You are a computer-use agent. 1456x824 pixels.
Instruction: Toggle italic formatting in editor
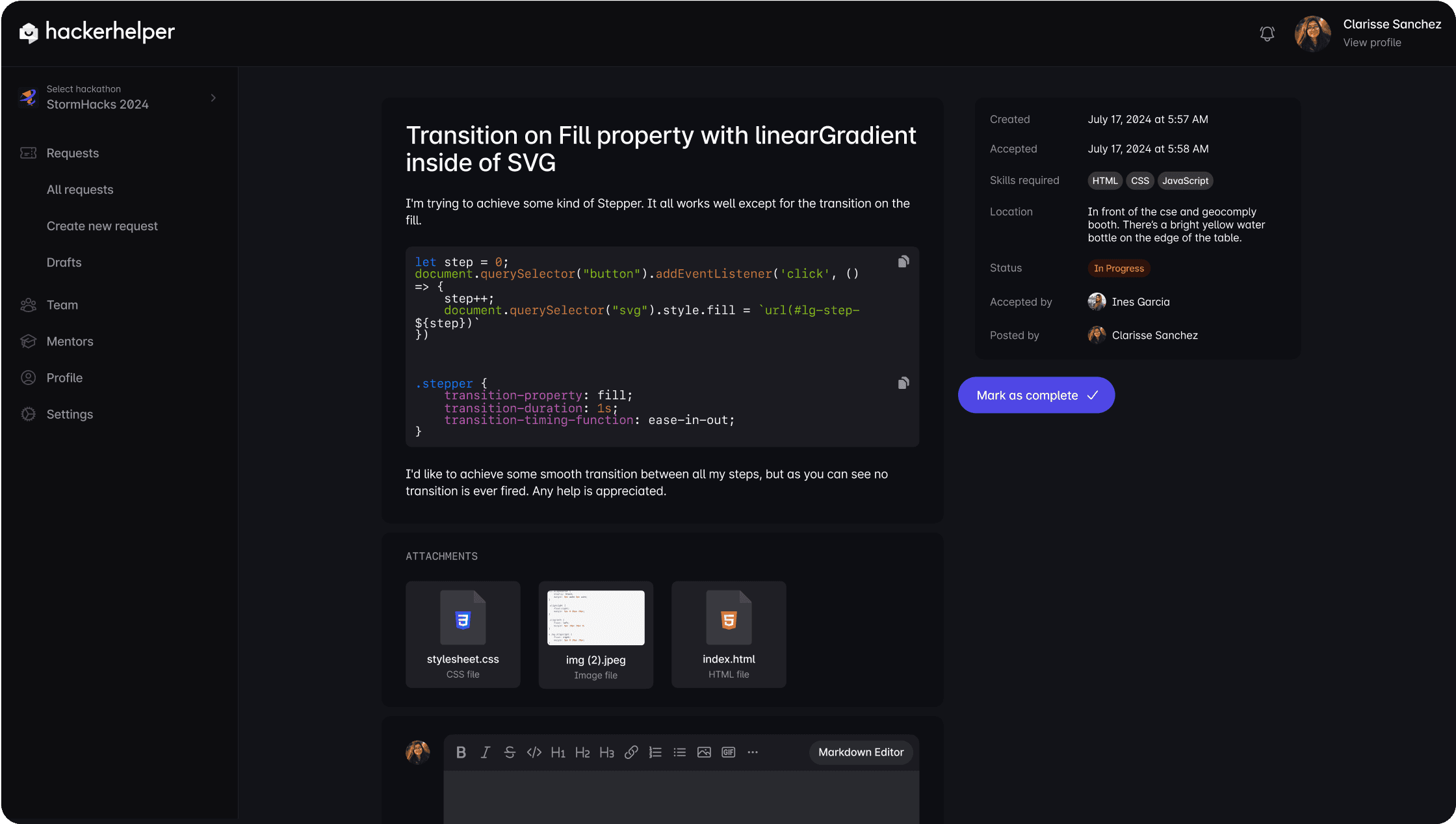(x=486, y=752)
